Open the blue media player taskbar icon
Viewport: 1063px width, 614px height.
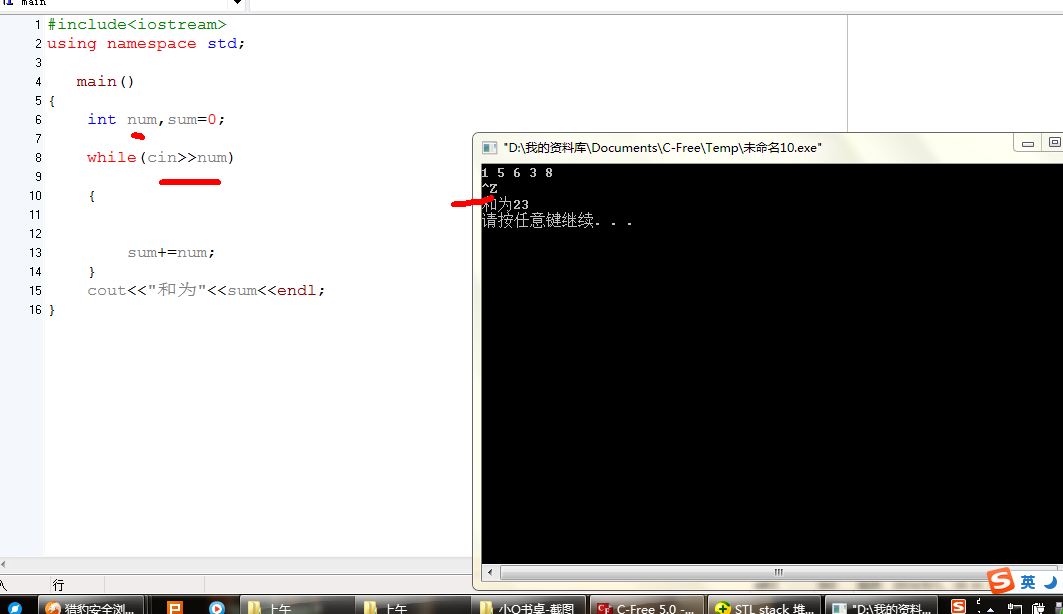point(217,607)
